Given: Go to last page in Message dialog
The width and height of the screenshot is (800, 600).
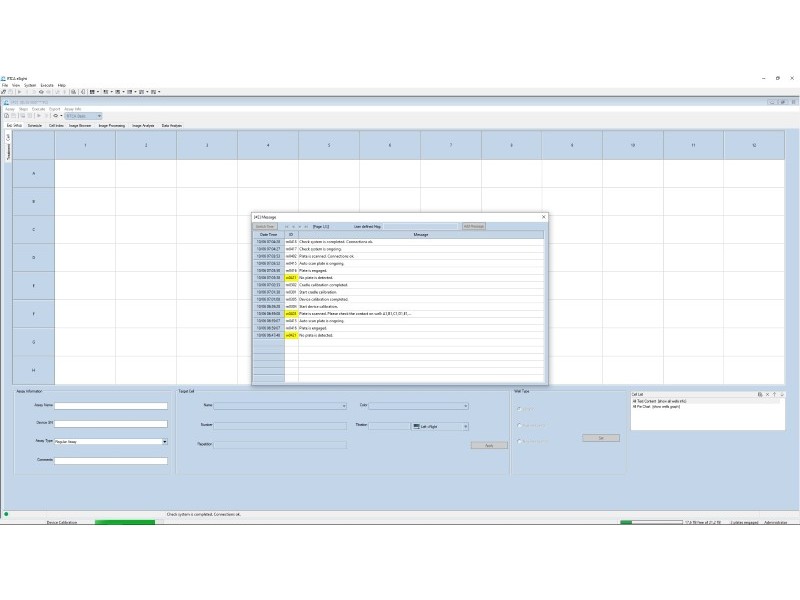Looking at the screenshot, I should pyautogui.click(x=306, y=227).
